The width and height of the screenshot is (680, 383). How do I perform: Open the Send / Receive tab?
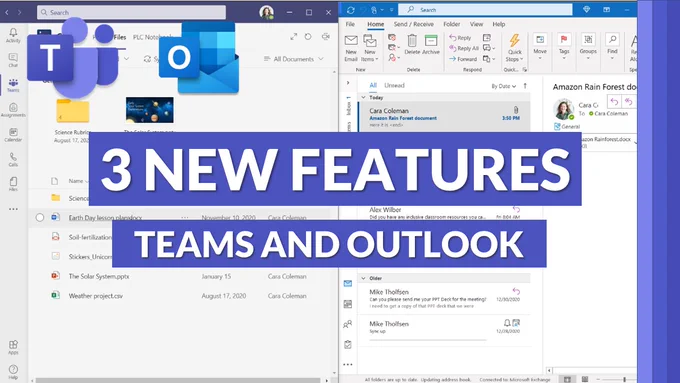[413, 24]
